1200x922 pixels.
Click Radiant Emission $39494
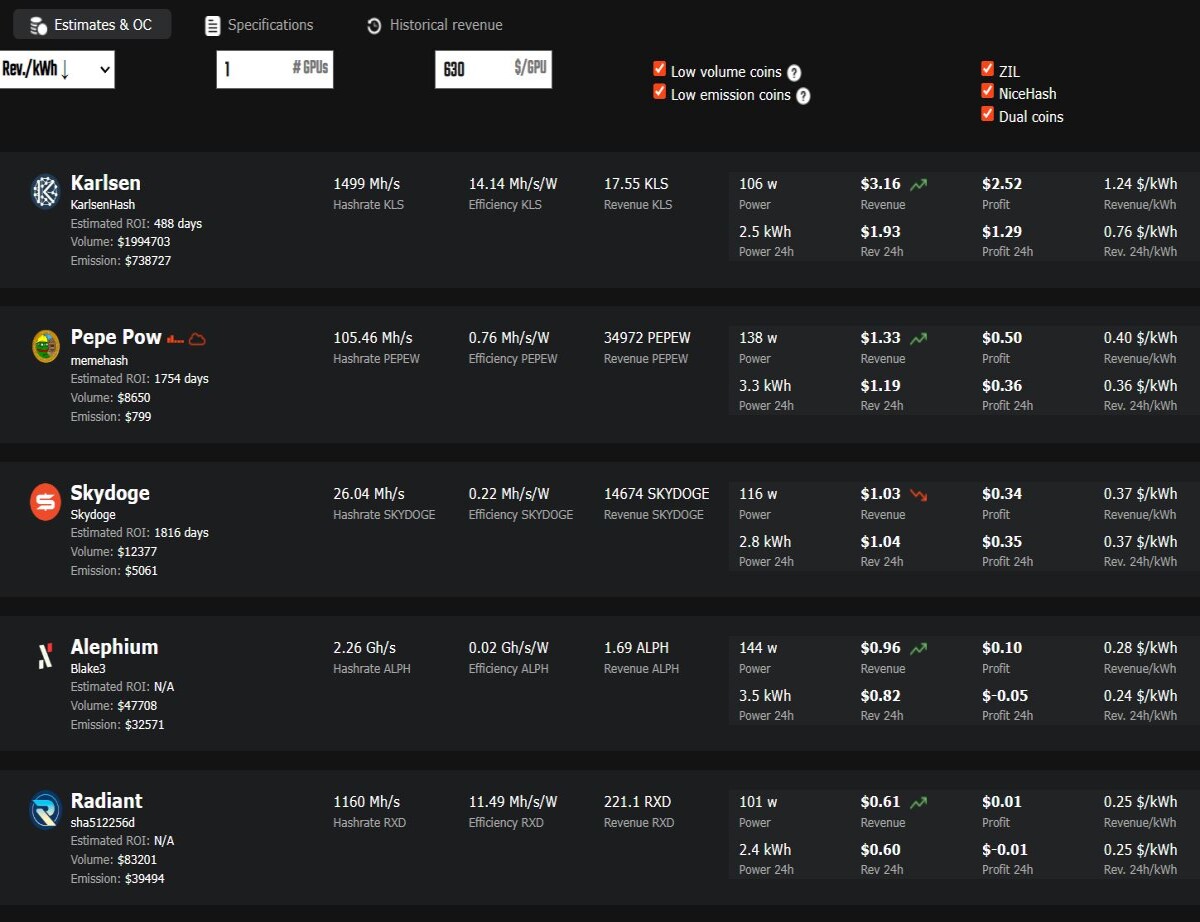coord(117,879)
